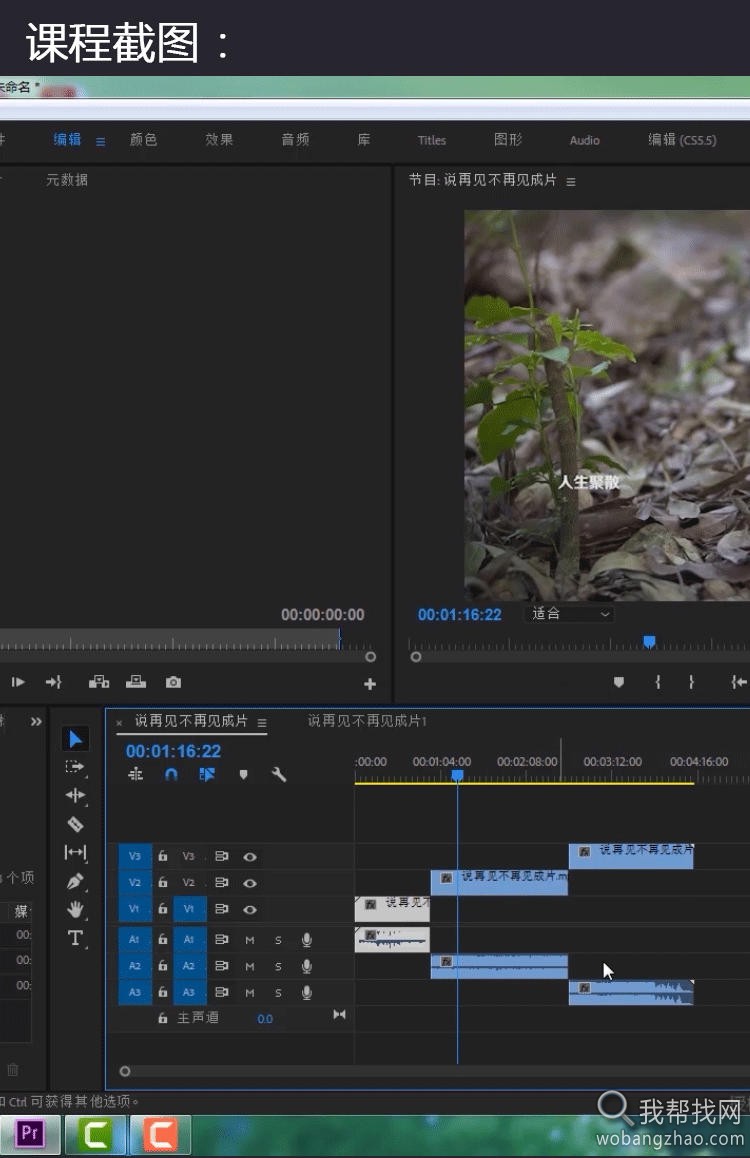Add marker in program monitor
This screenshot has width=750, height=1158.
619,682
